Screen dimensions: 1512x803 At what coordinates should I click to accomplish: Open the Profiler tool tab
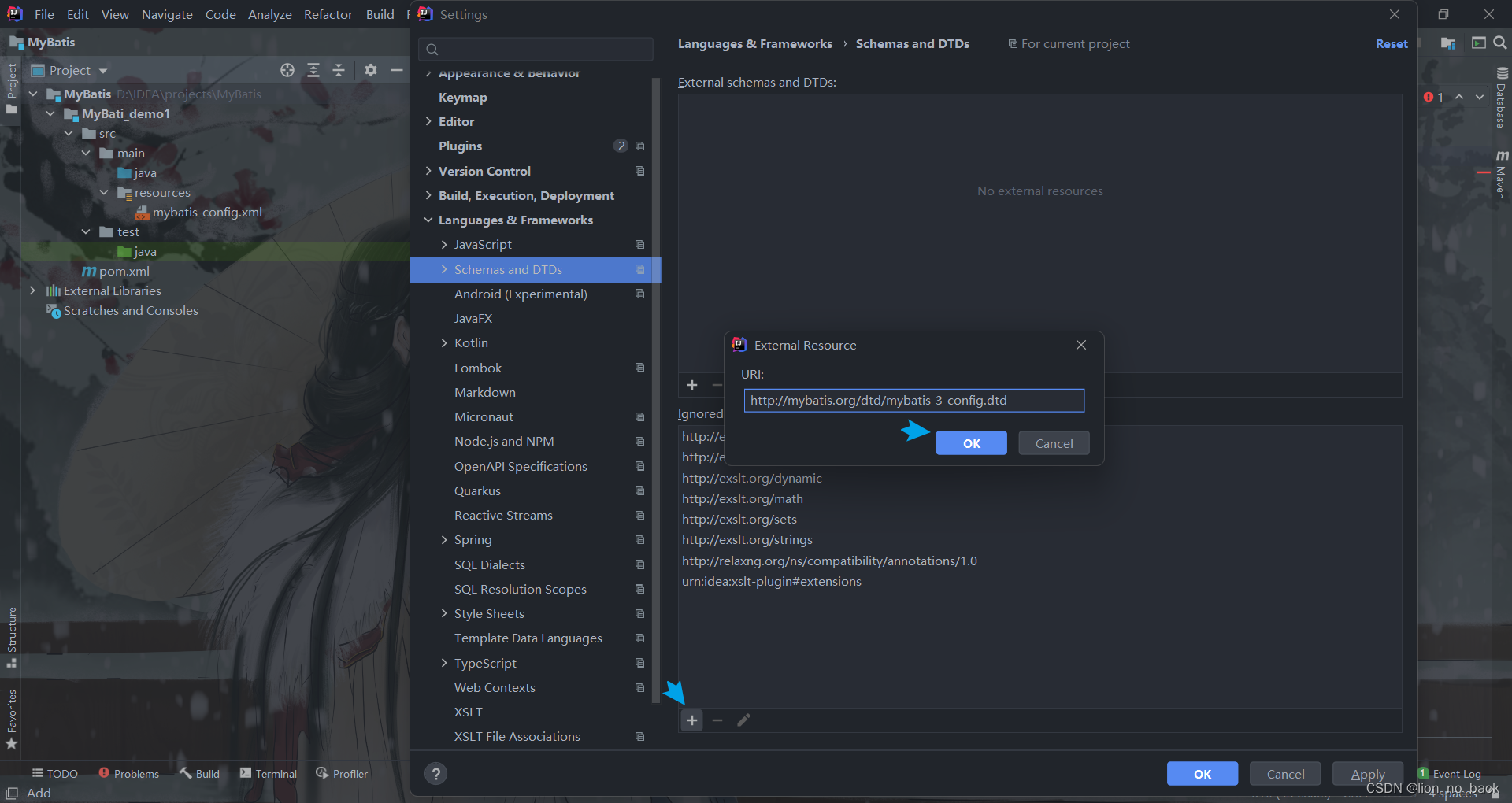point(342,774)
